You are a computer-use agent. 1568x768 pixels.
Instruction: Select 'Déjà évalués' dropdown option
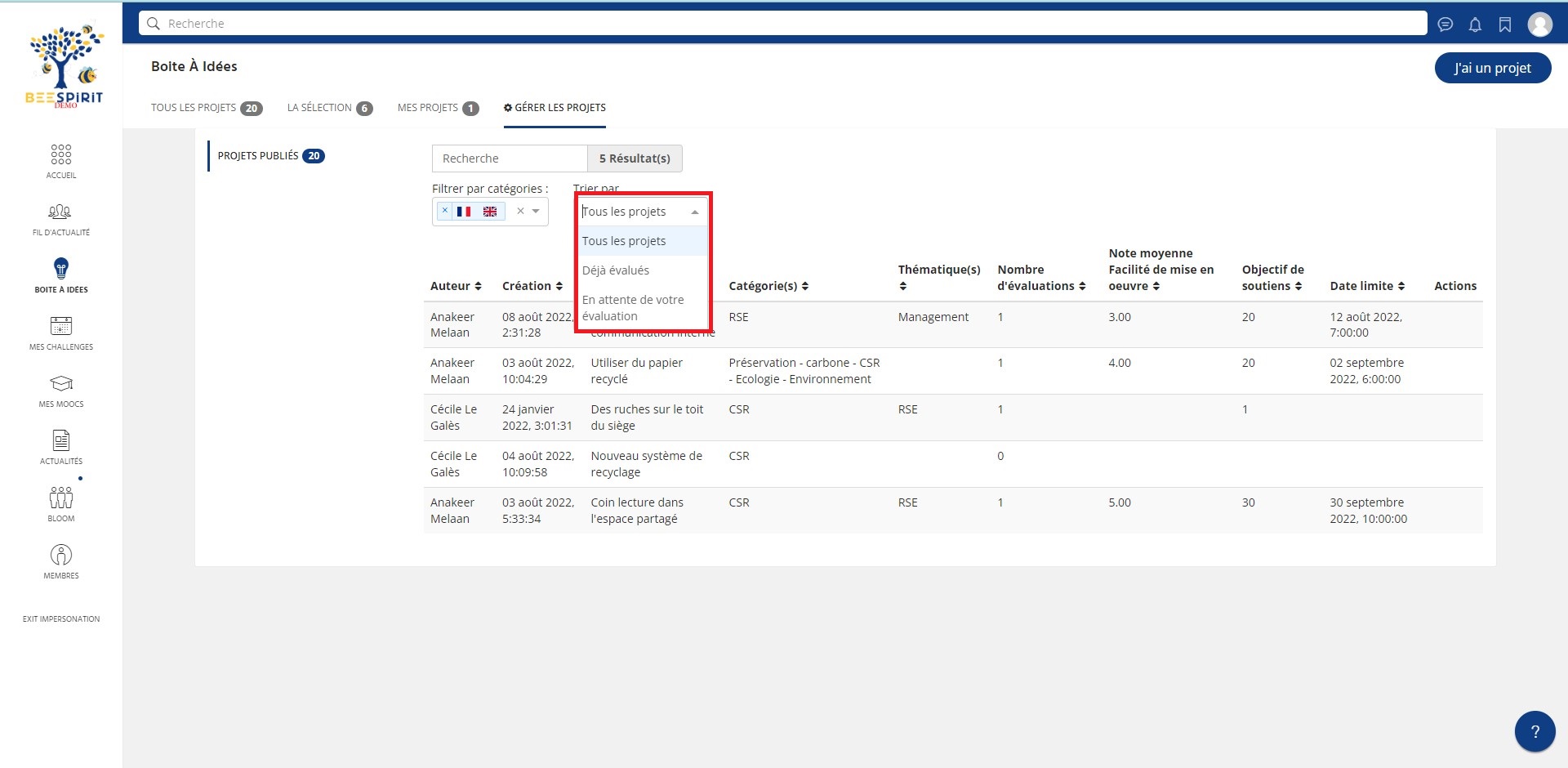pos(643,270)
